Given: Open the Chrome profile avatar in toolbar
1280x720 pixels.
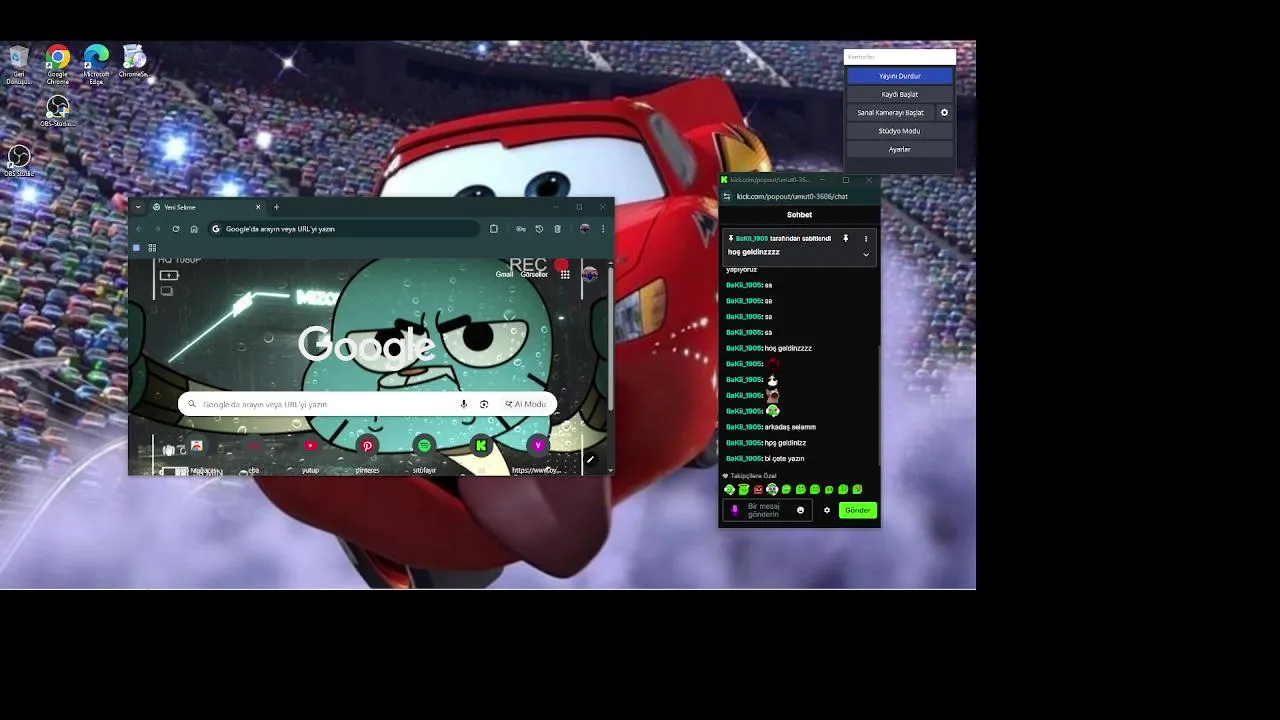Looking at the screenshot, I should [585, 229].
